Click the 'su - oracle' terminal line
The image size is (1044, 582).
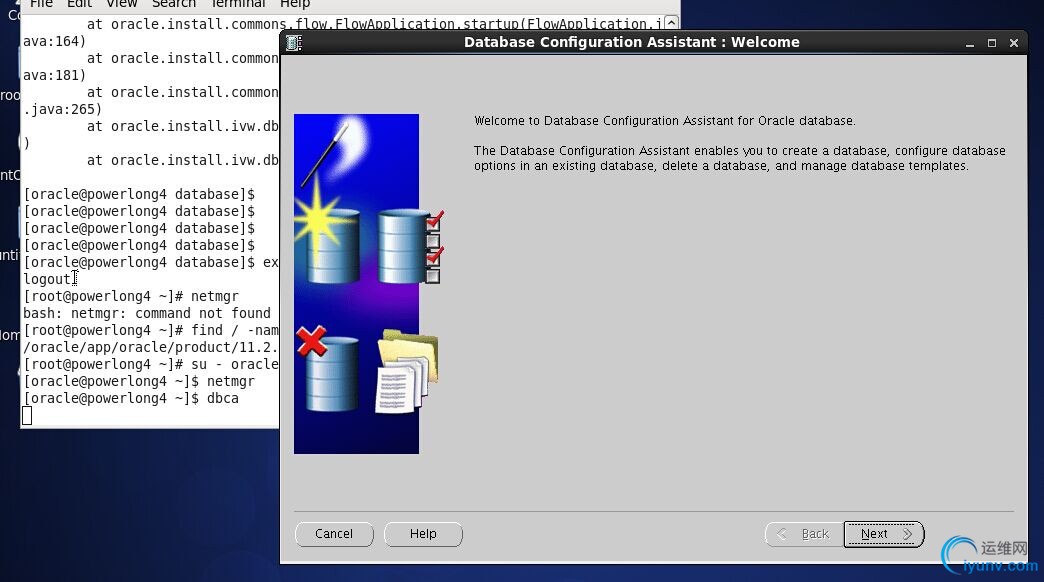[x=151, y=364]
